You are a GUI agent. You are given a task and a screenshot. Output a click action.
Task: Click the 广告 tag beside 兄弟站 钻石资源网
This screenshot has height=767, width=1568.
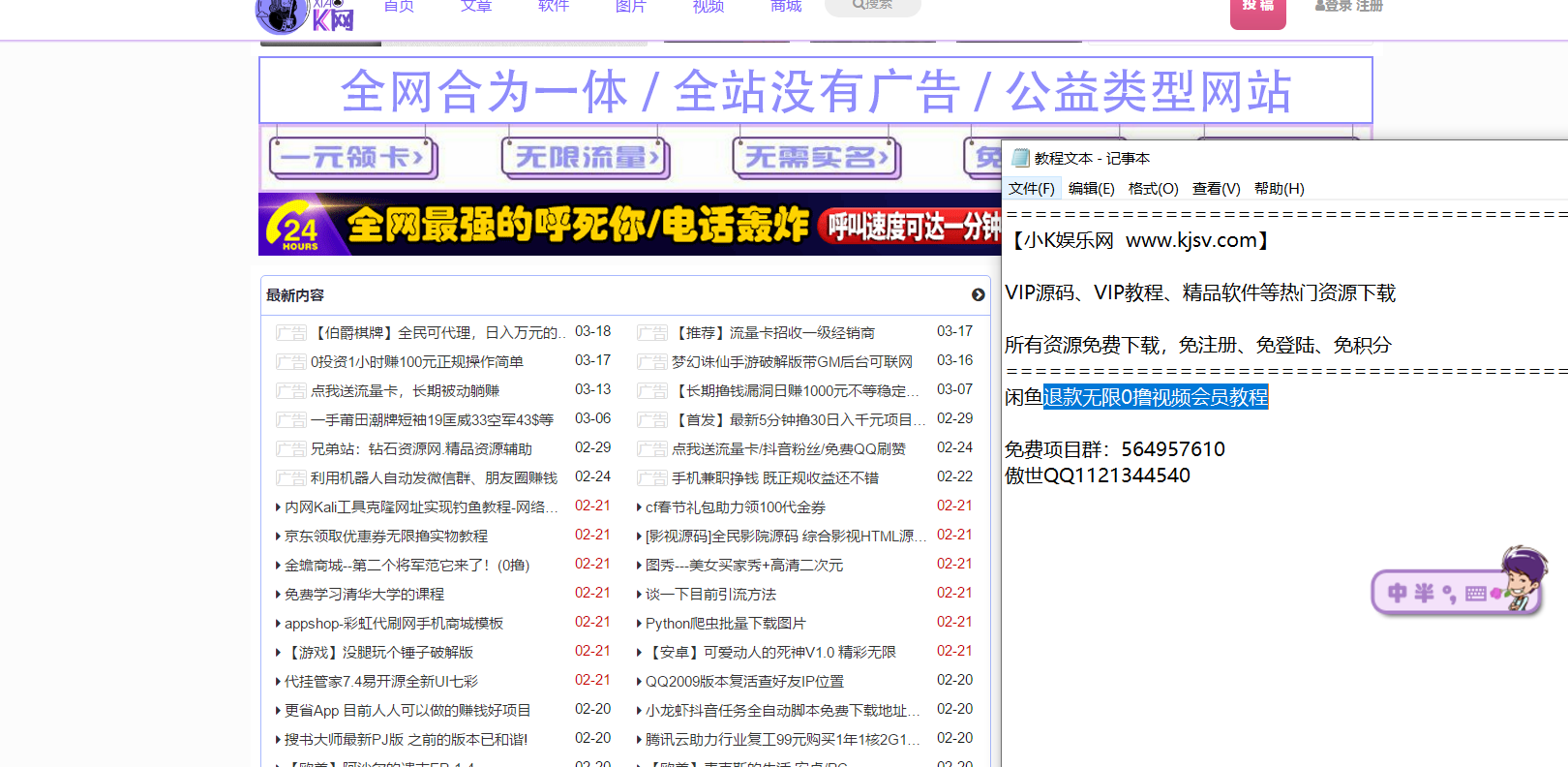pos(291,449)
